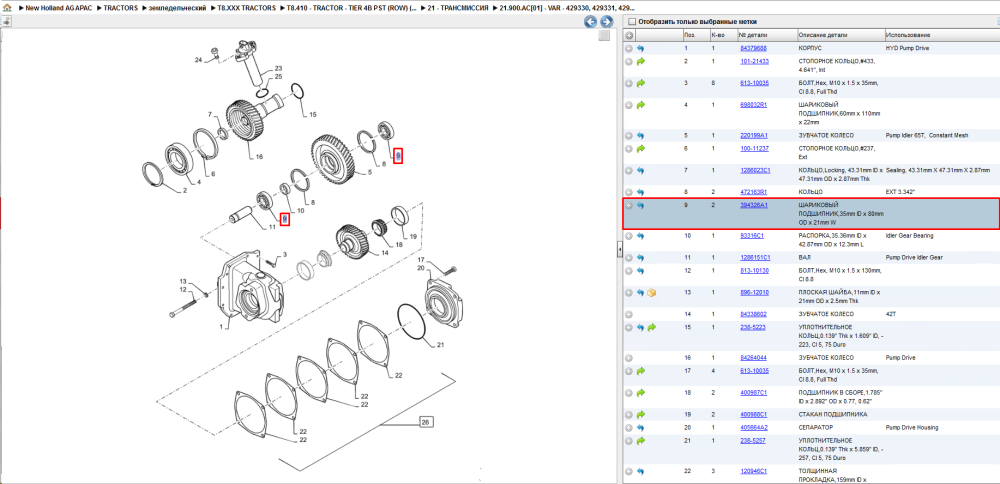Open '21 - ТРАНСМИССИЯ' breadcrumb
Viewport: 1000px width, 484px height.
460,7
